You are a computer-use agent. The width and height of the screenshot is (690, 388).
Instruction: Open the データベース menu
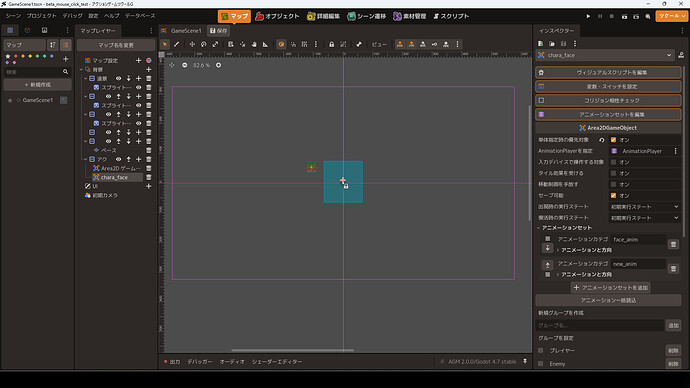140,16
